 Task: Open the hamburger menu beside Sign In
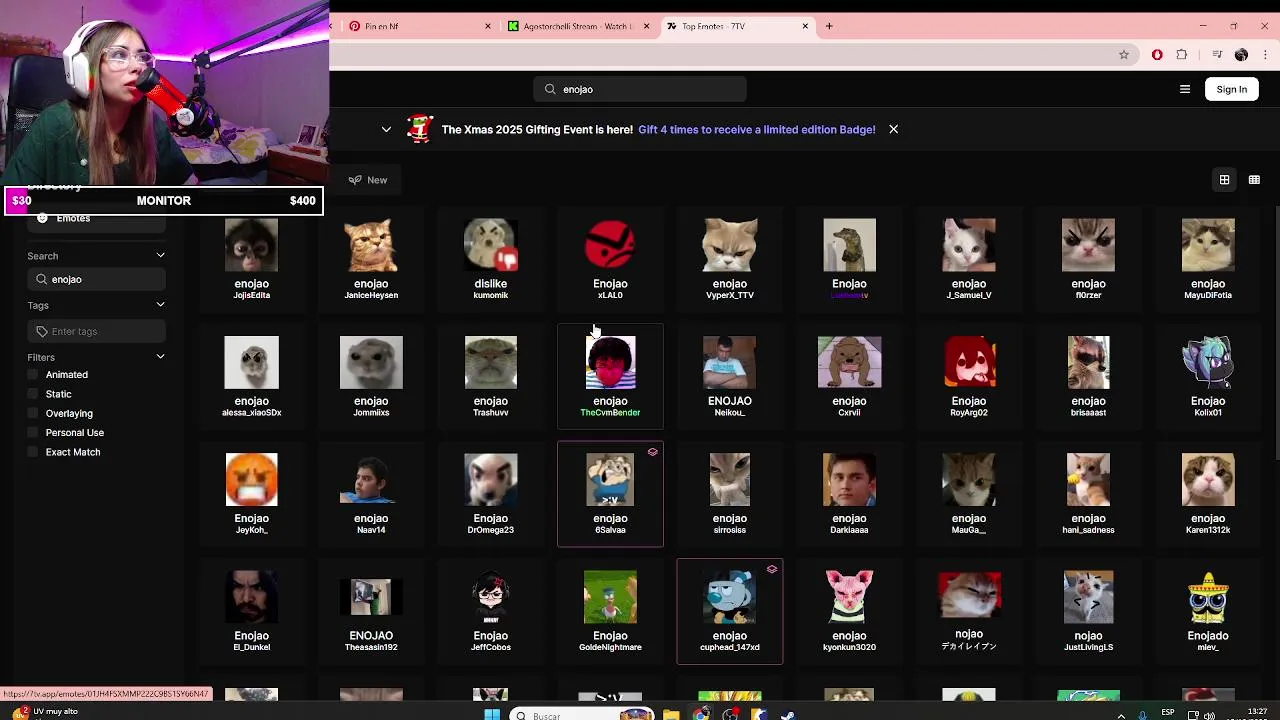[x=1185, y=89]
